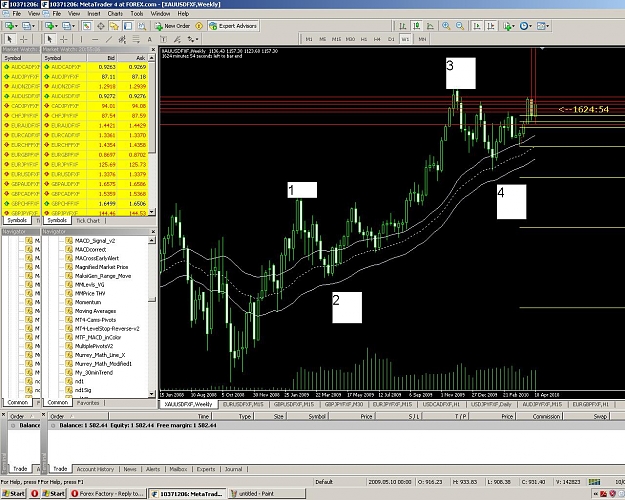Click the Default profile status bar entry
625x500 pixels.
(x=324, y=482)
